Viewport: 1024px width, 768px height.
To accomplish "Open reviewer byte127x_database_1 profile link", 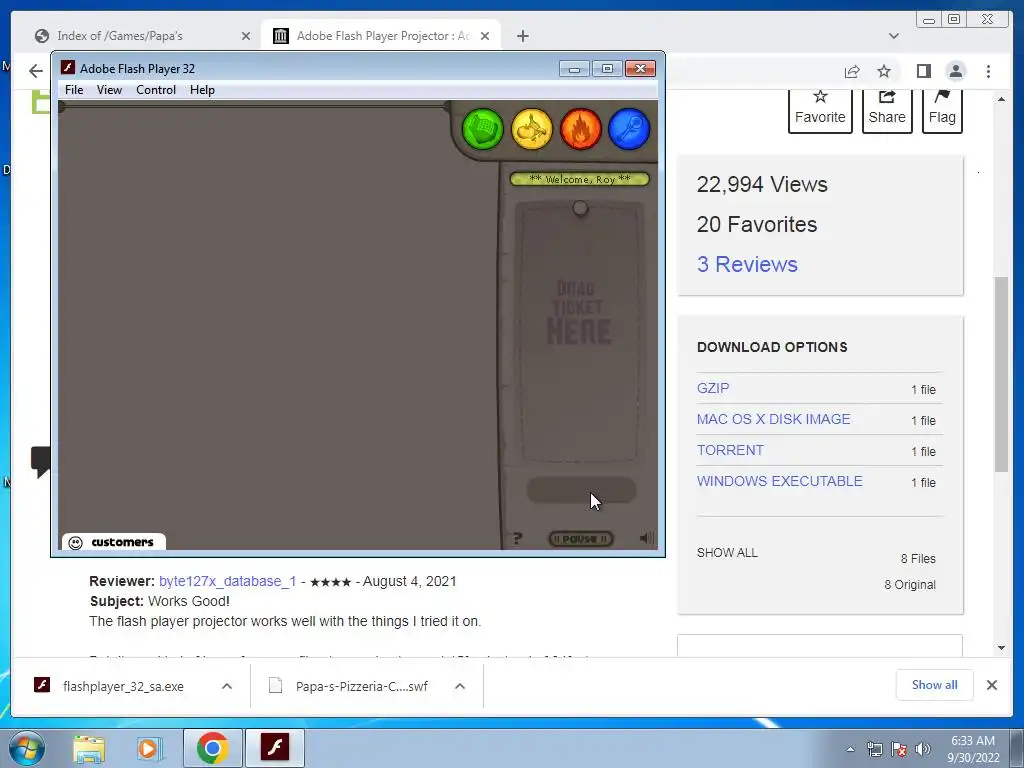I will [x=227, y=581].
